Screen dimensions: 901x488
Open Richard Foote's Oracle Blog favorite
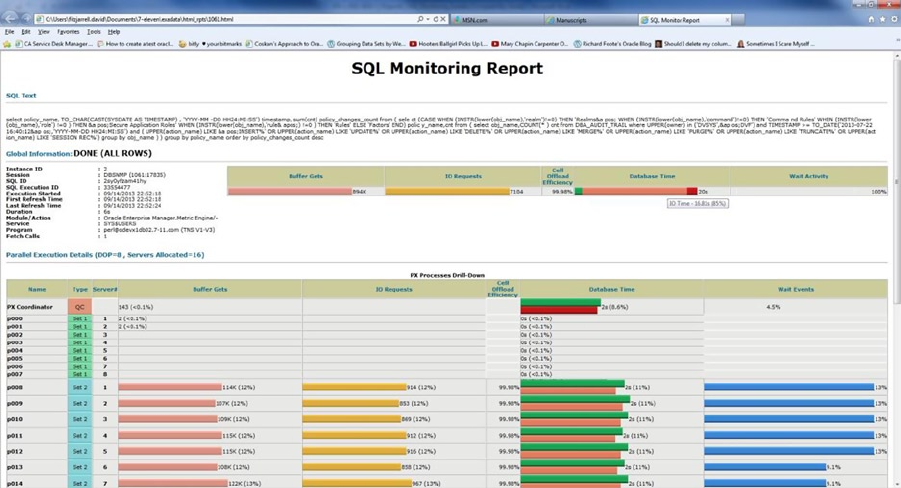(612, 44)
